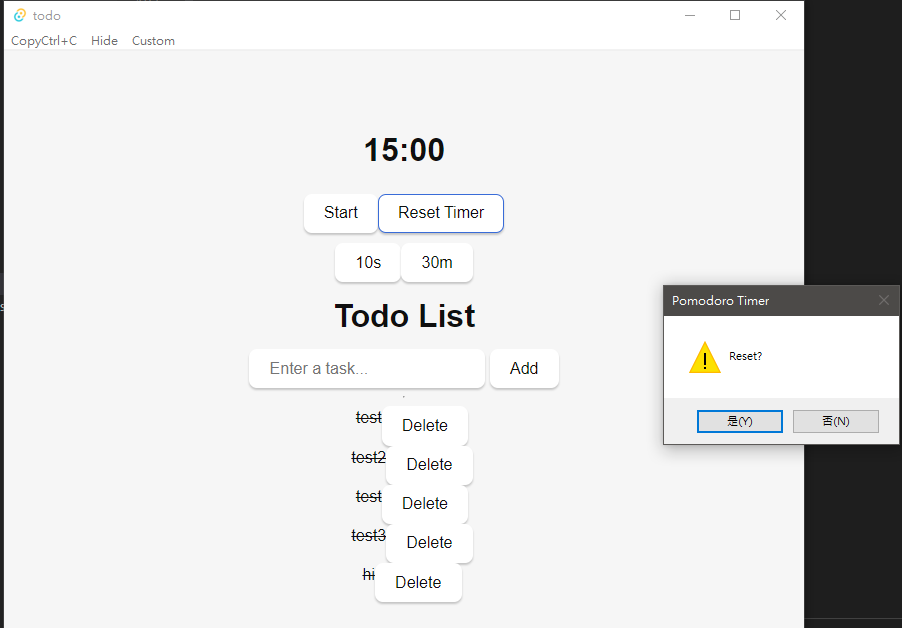The image size is (902, 628).
Task: Close the Pomodoro Timer dialog
Action: click(x=884, y=300)
